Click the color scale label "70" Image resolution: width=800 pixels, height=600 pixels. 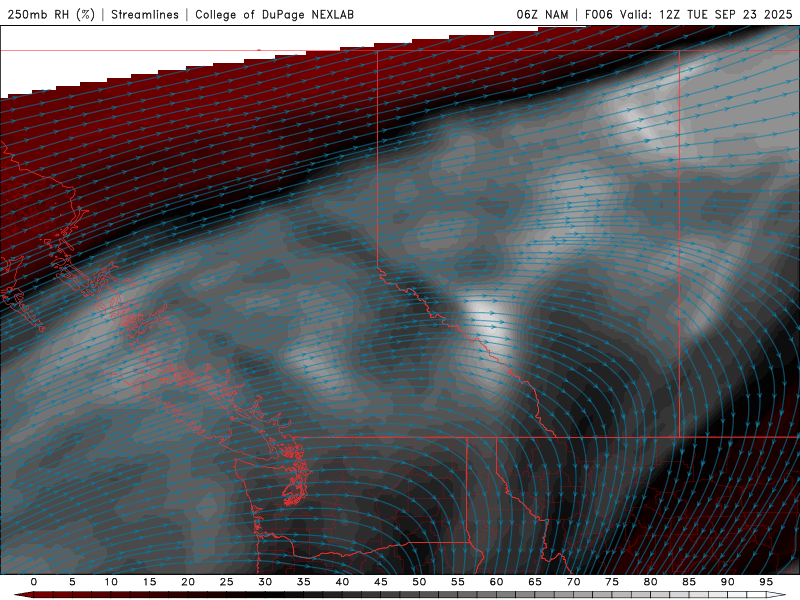(x=573, y=582)
